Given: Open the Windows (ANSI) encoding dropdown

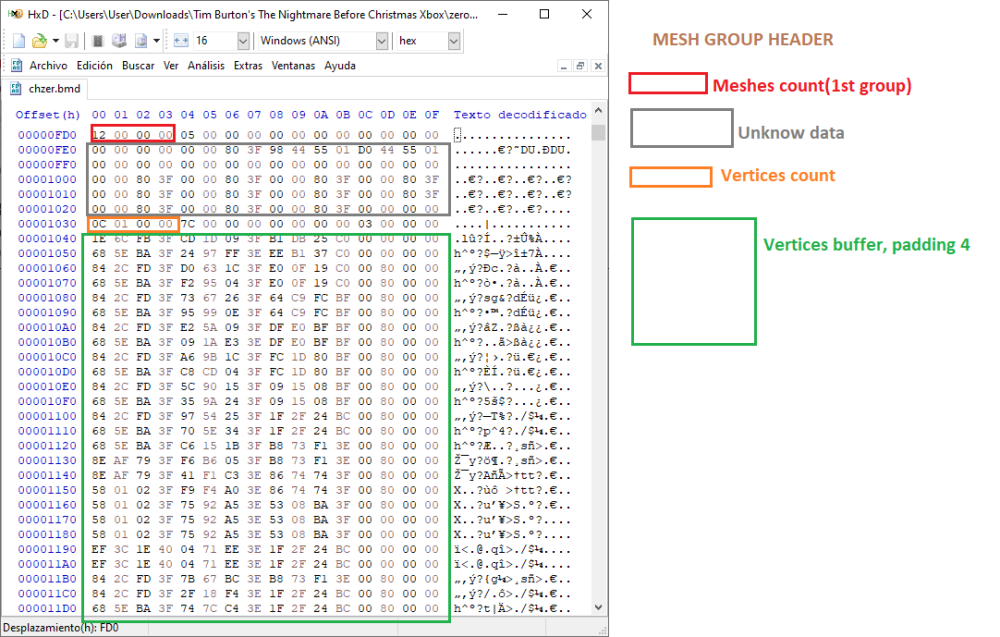Looking at the screenshot, I should pyautogui.click(x=382, y=39).
